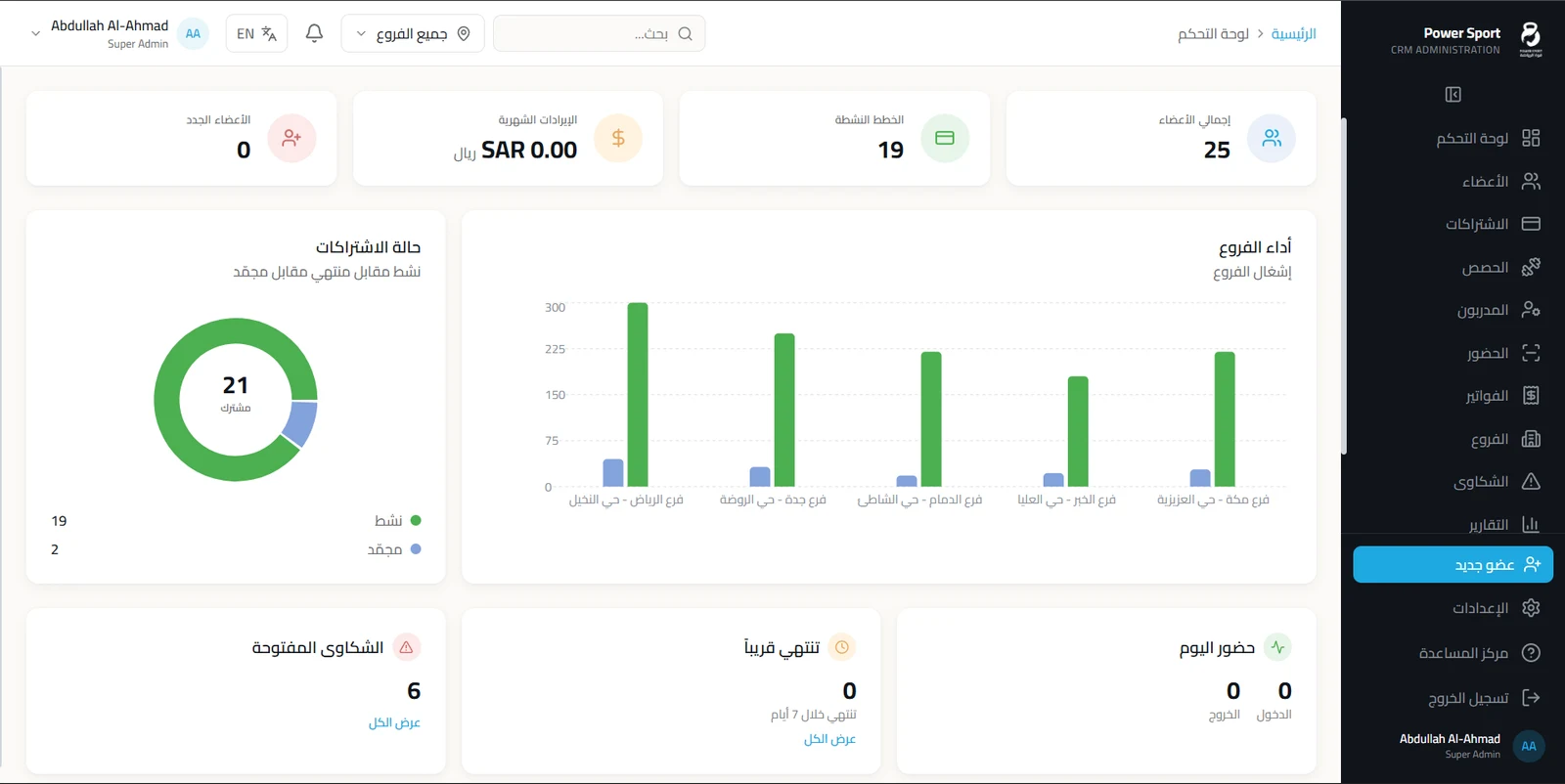Click the الفروع branches building icon

coord(1531,439)
